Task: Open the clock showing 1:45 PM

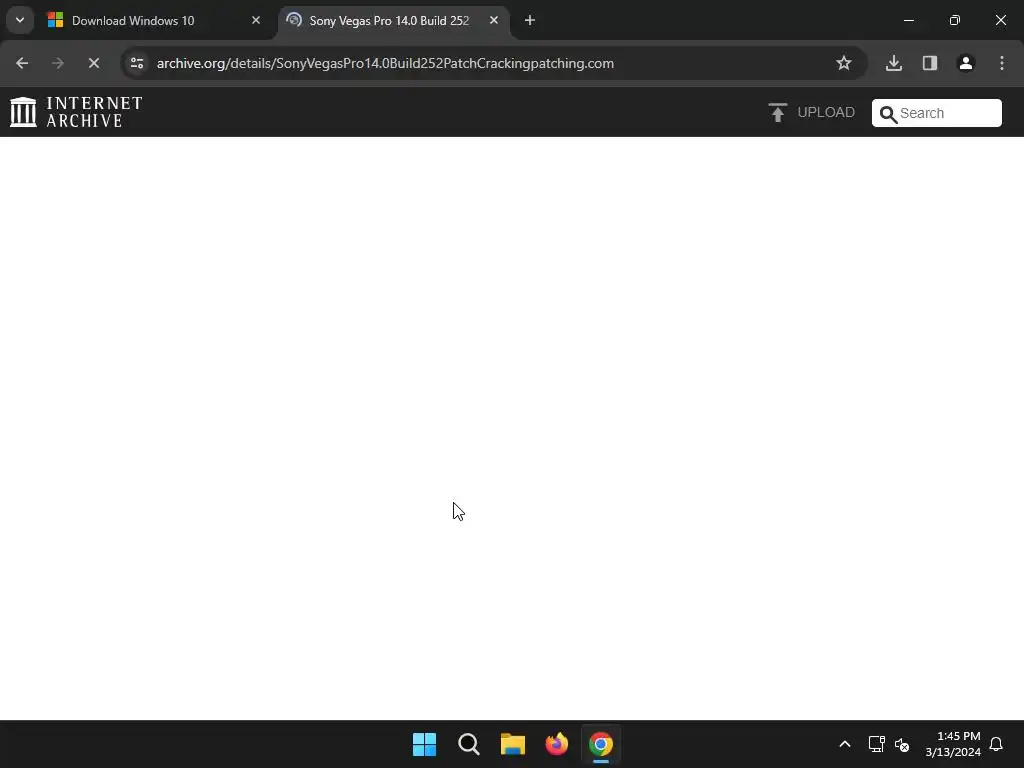Action: click(x=953, y=744)
